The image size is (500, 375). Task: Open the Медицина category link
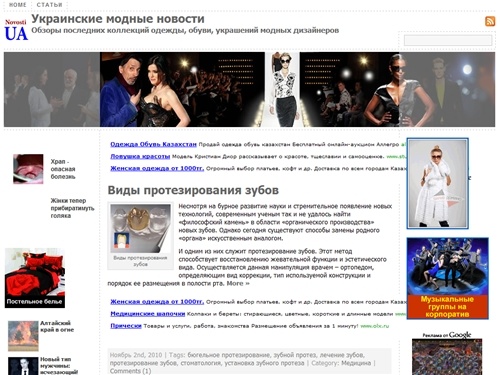(x=356, y=363)
